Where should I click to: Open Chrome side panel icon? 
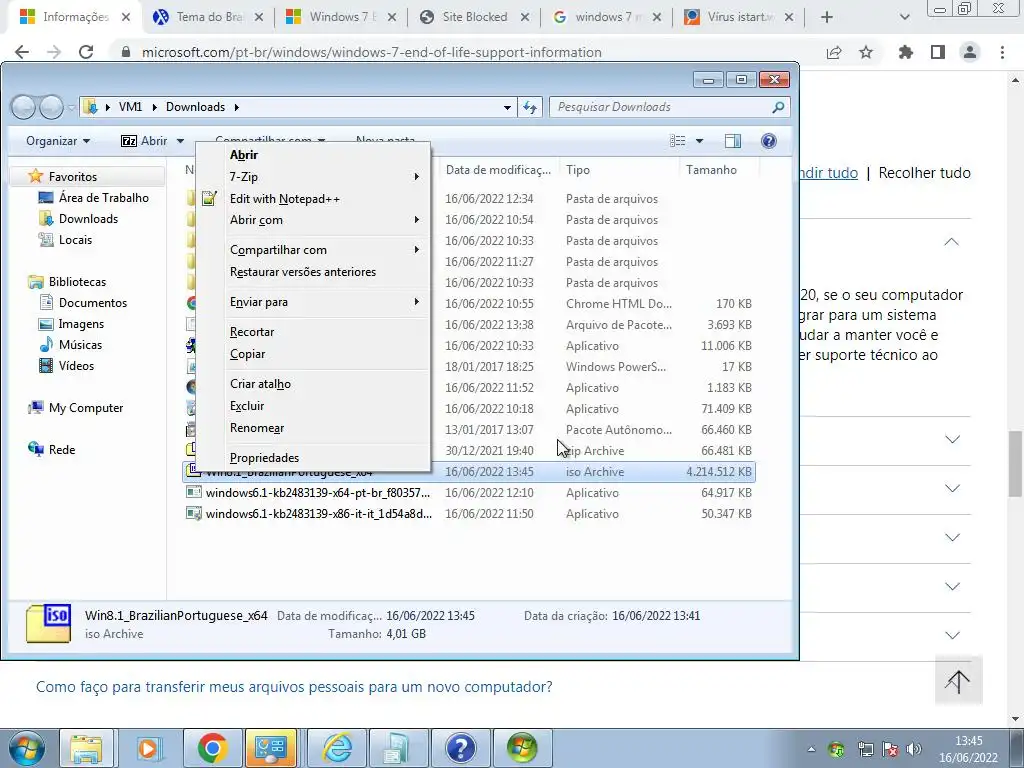click(938, 52)
